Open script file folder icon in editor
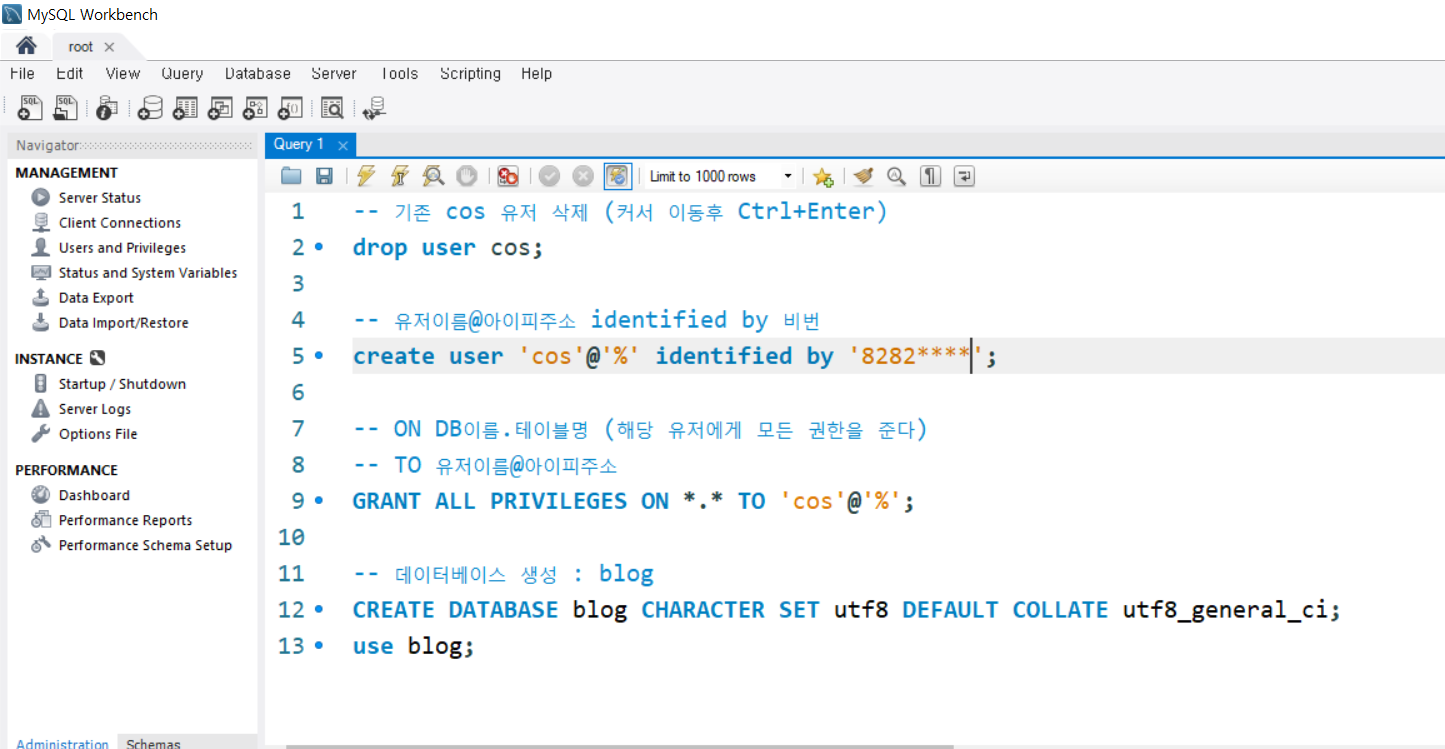This screenshot has width=1445, height=749. [x=291, y=176]
